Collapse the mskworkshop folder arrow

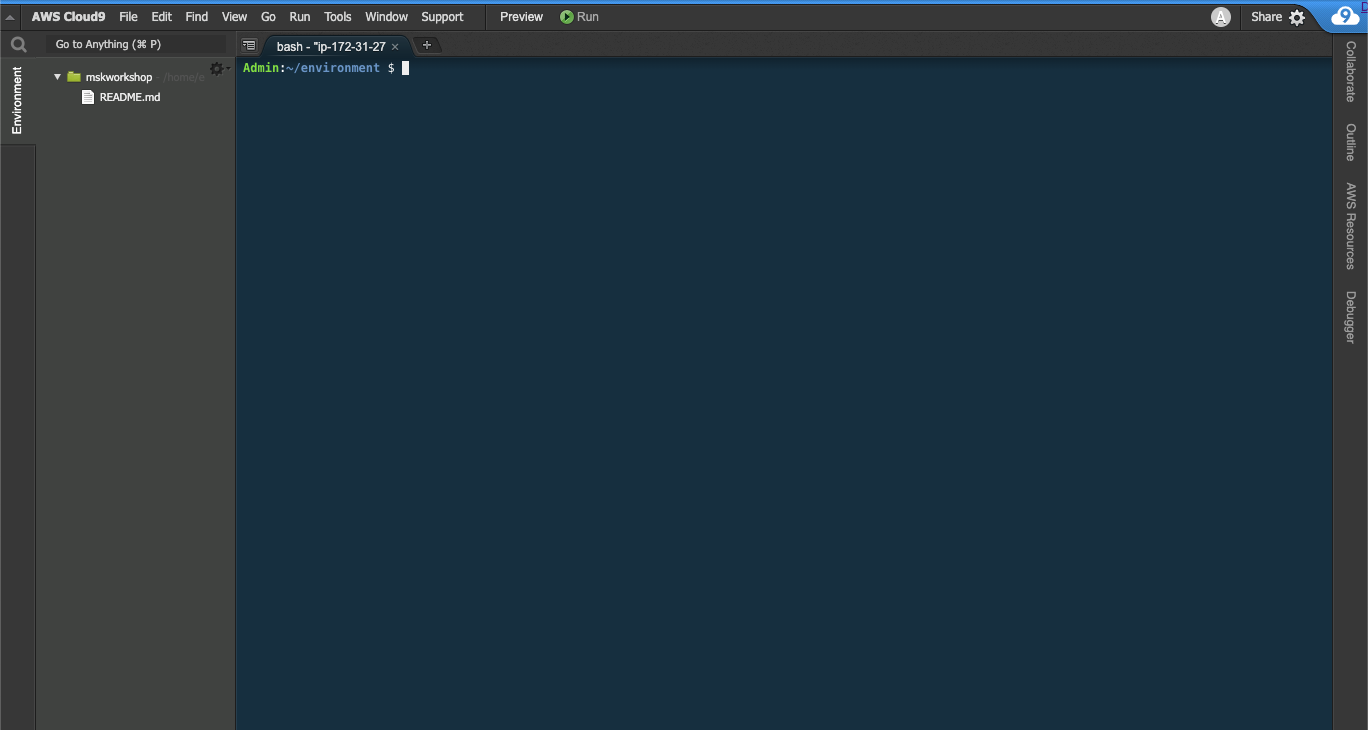[58, 77]
